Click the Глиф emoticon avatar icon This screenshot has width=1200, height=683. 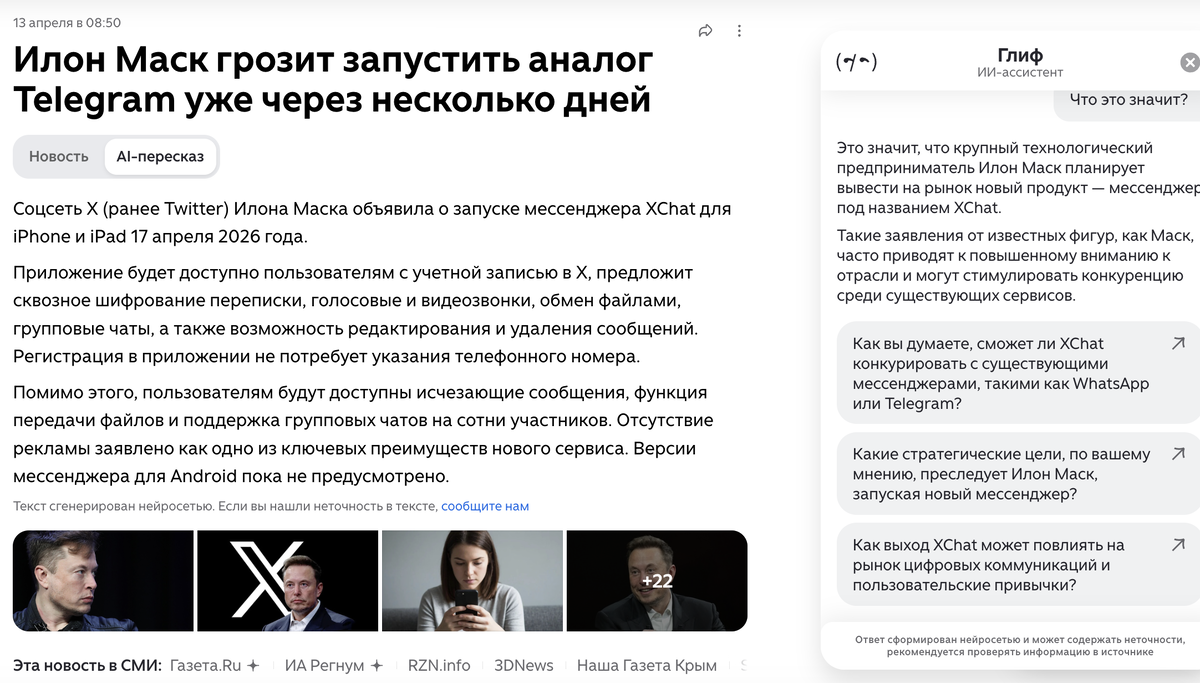tap(856, 63)
